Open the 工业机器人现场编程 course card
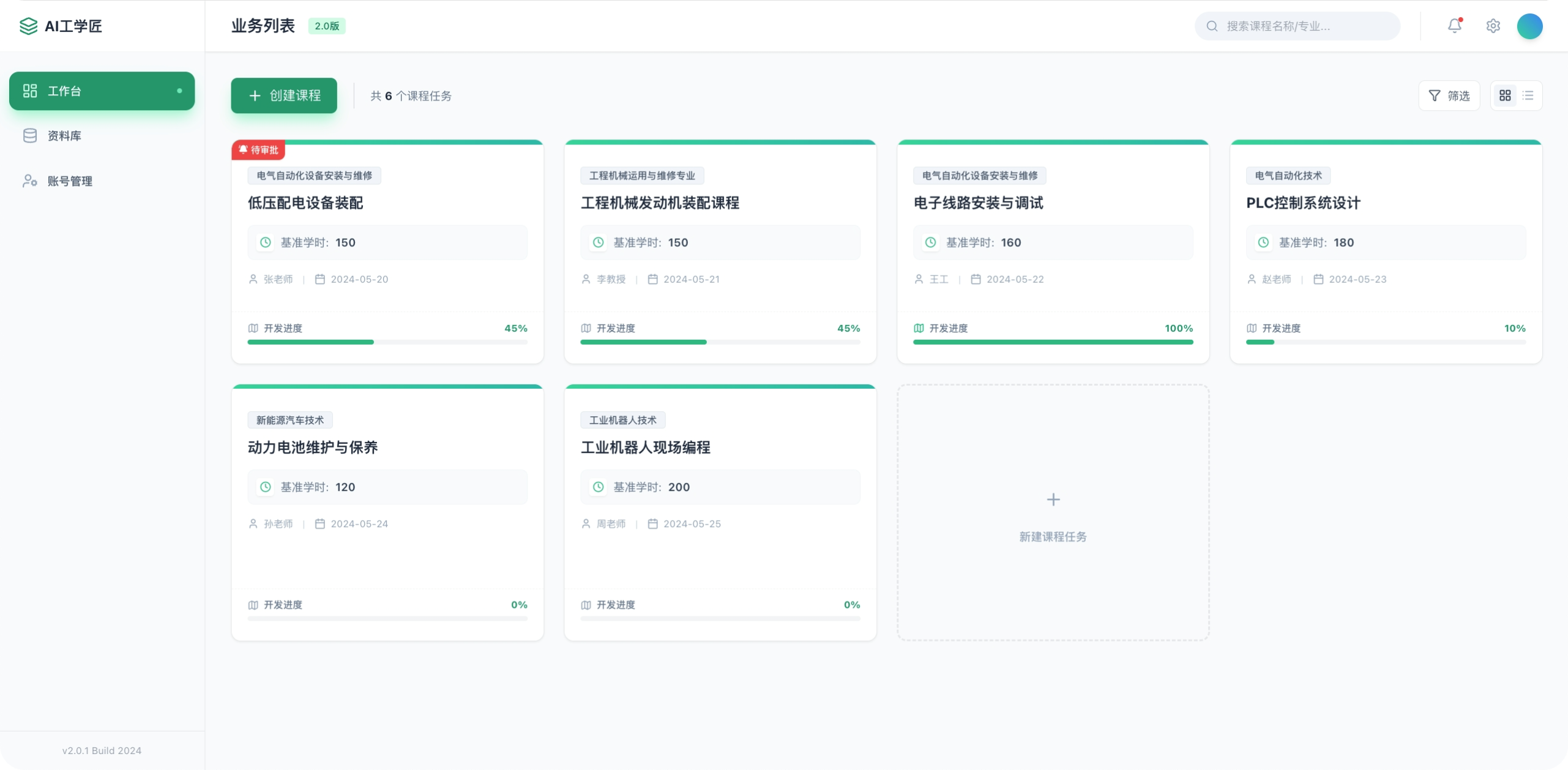Viewport: 1568px width, 770px height. [x=645, y=447]
